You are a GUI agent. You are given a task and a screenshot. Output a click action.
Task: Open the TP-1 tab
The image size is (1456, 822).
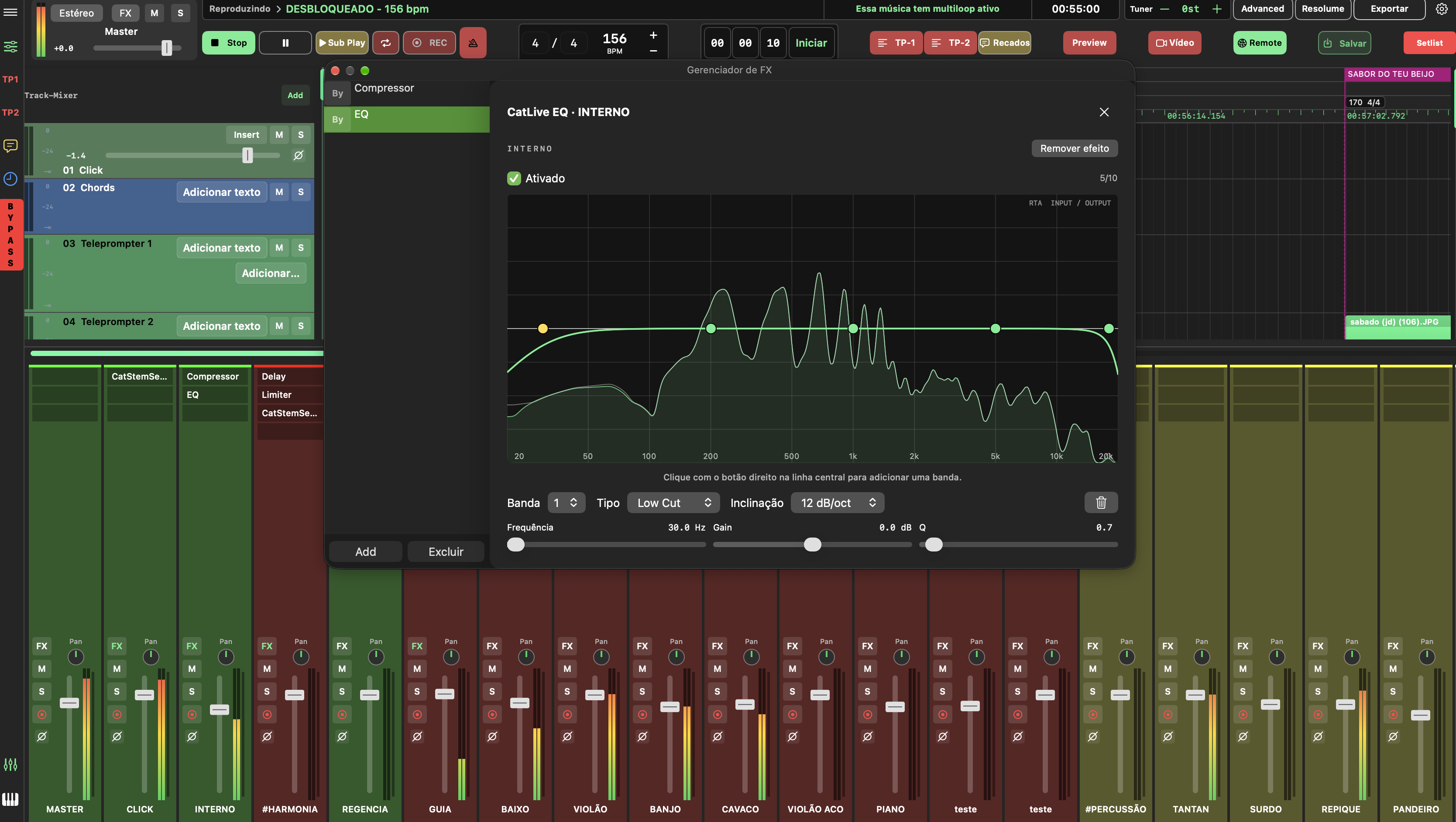coord(896,43)
